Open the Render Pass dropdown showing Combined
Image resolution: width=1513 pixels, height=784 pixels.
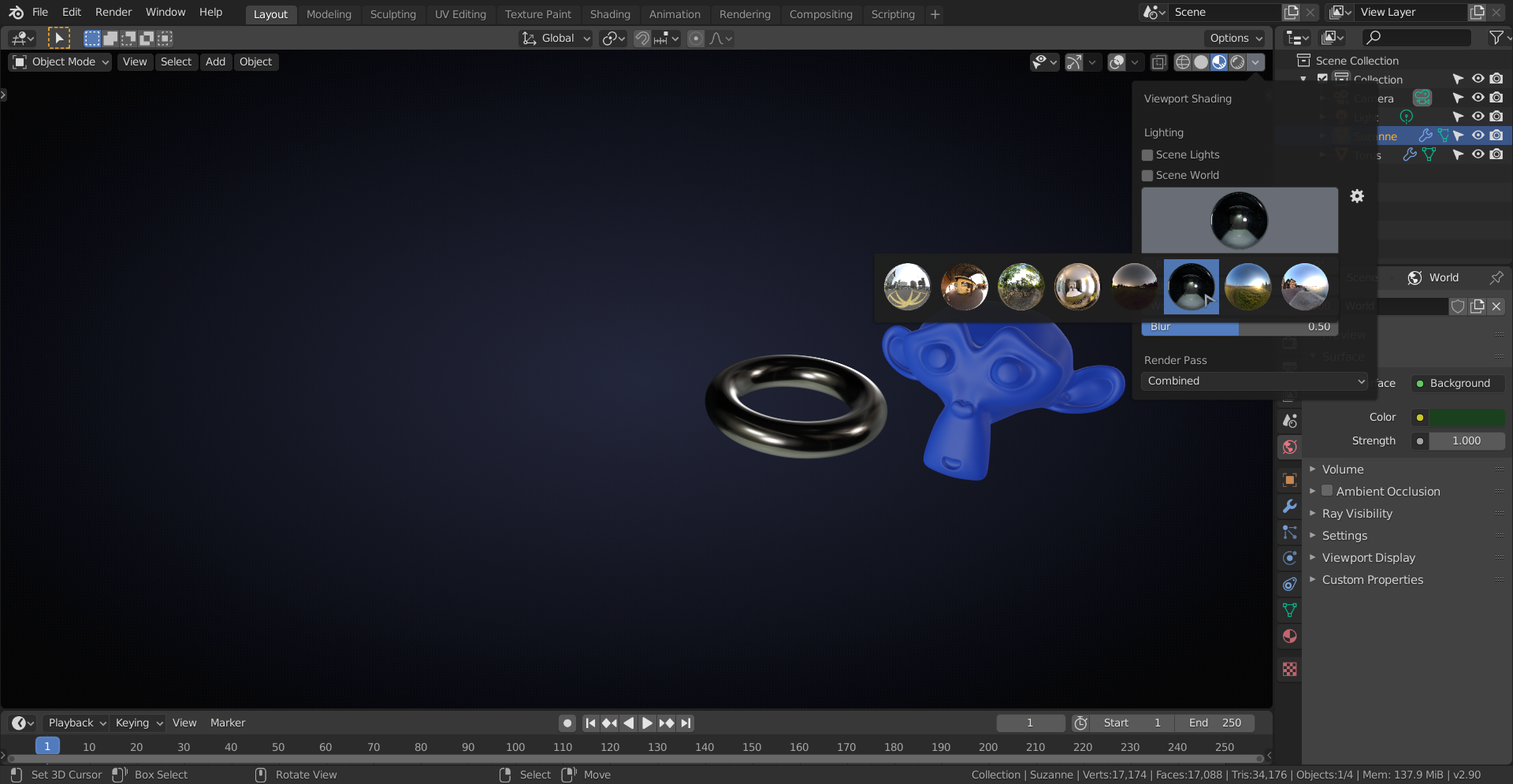coord(1254,381)
